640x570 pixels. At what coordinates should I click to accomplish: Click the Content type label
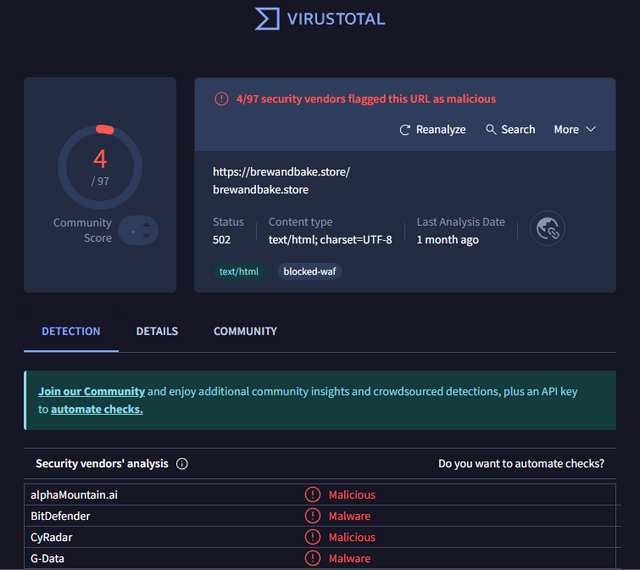[300, 222]
